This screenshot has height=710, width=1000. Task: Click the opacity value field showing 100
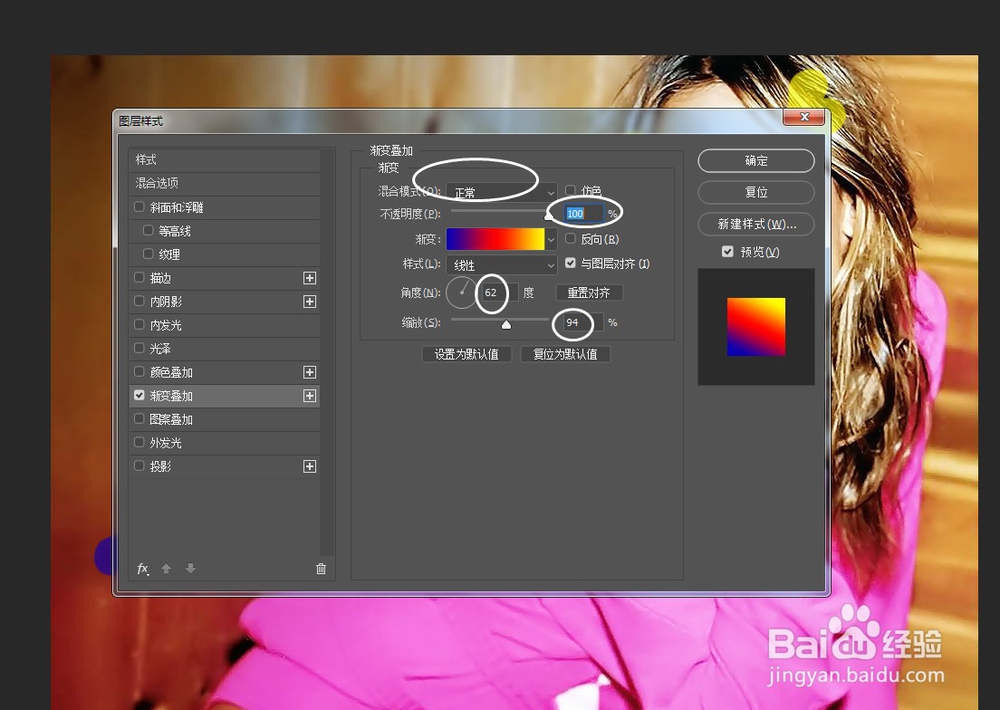[x=583, y=214]
